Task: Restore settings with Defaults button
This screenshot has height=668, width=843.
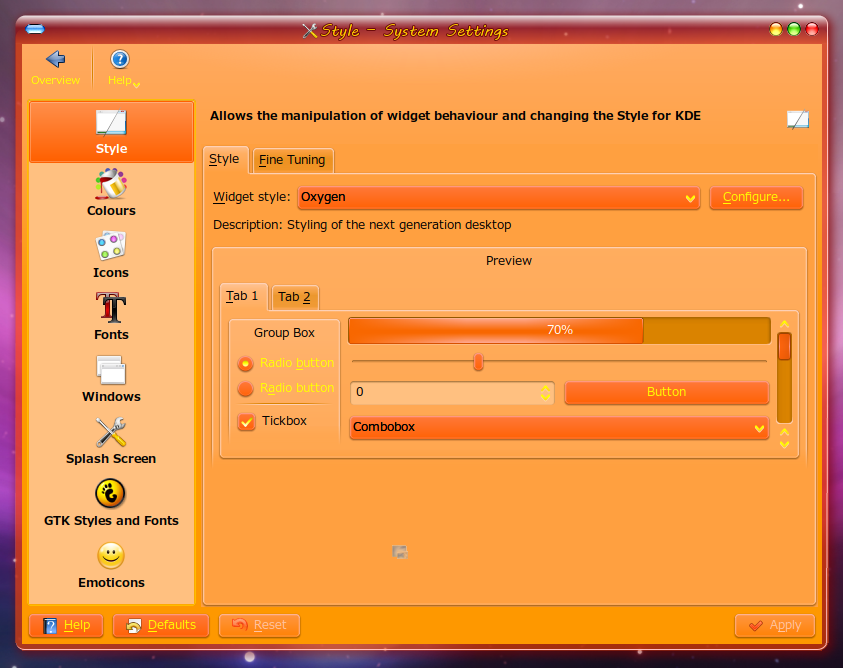Action: click(x=161, y=626)
